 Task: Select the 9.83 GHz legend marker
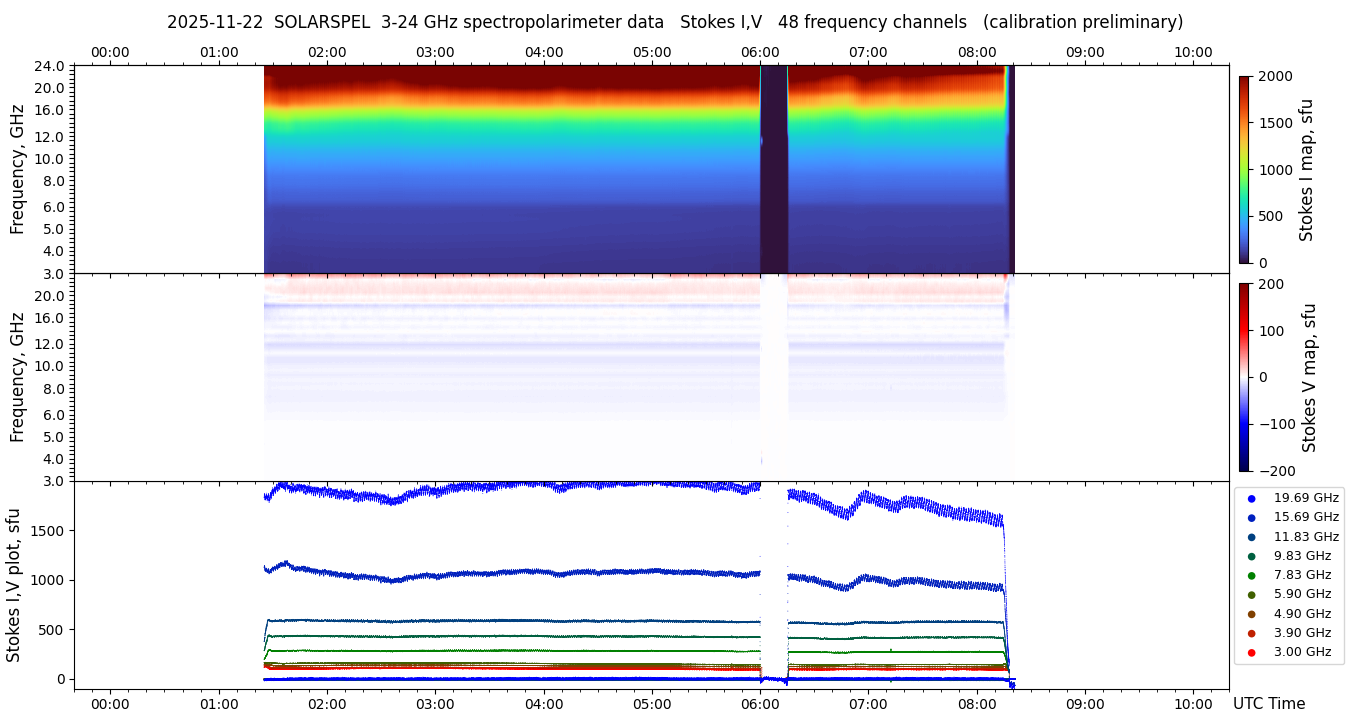(x=1251, y=556)
